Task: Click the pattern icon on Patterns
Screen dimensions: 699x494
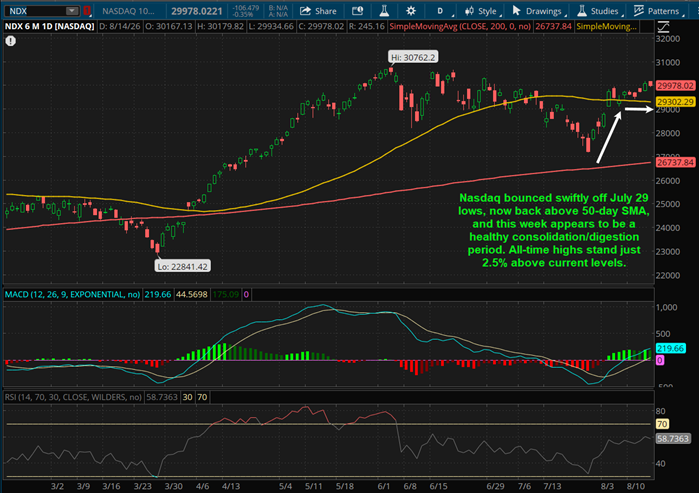Action: click(638, 11)
